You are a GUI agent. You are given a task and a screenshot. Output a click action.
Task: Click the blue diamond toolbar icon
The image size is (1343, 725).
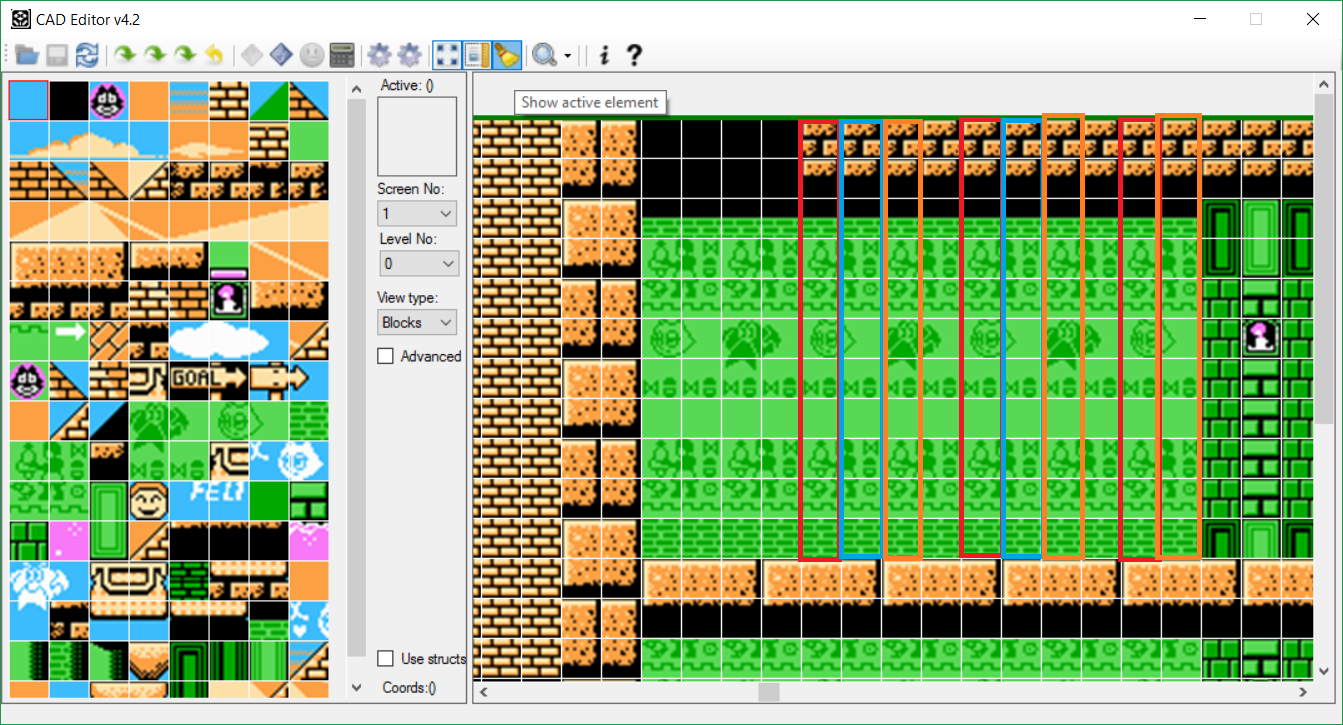pos(282,55)
